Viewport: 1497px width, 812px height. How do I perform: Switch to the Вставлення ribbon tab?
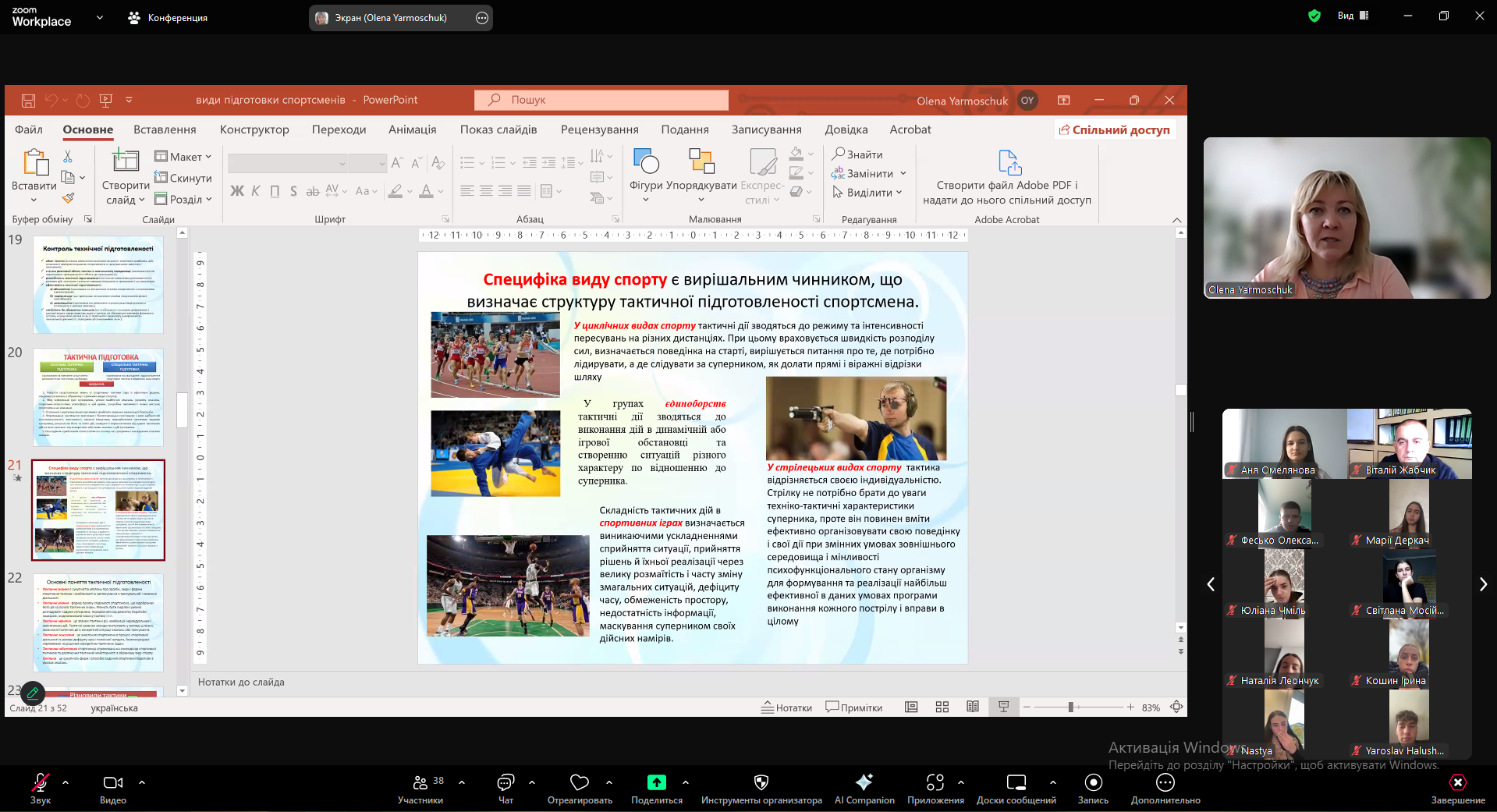pos(165,129)
